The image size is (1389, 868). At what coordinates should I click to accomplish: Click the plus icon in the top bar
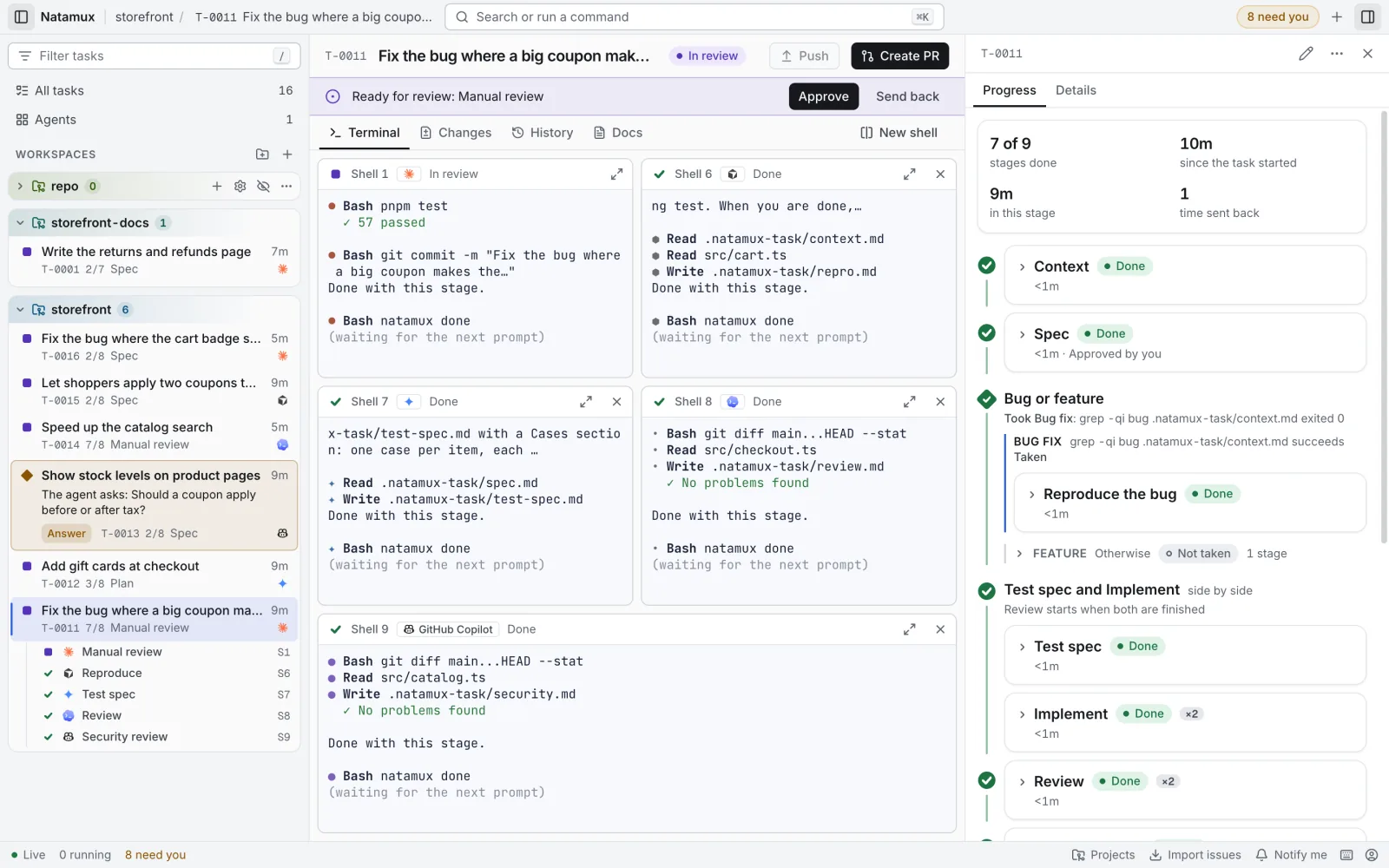coord(1337,16)
